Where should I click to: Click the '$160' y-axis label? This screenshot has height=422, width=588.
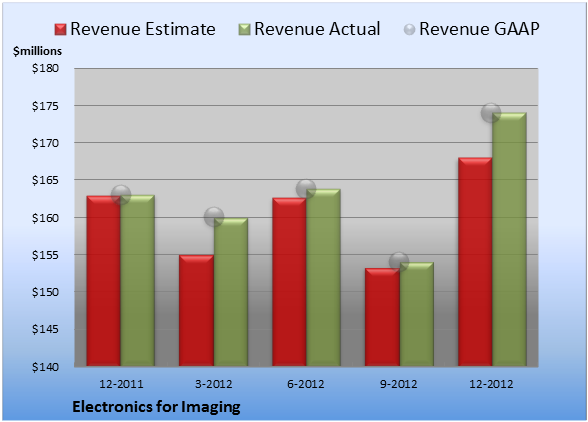pyautogui.click(x=45, y=218)
